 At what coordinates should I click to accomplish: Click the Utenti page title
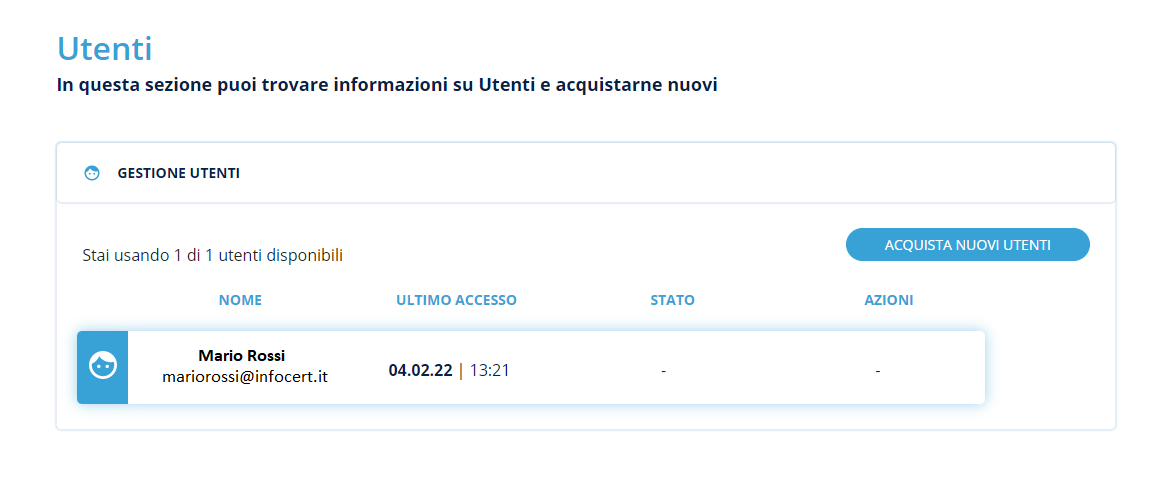click(104, 48)
